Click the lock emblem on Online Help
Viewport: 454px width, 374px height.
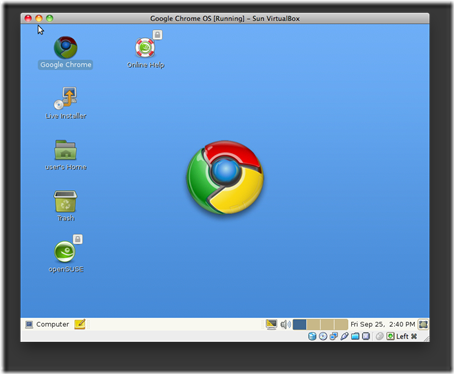157,35
